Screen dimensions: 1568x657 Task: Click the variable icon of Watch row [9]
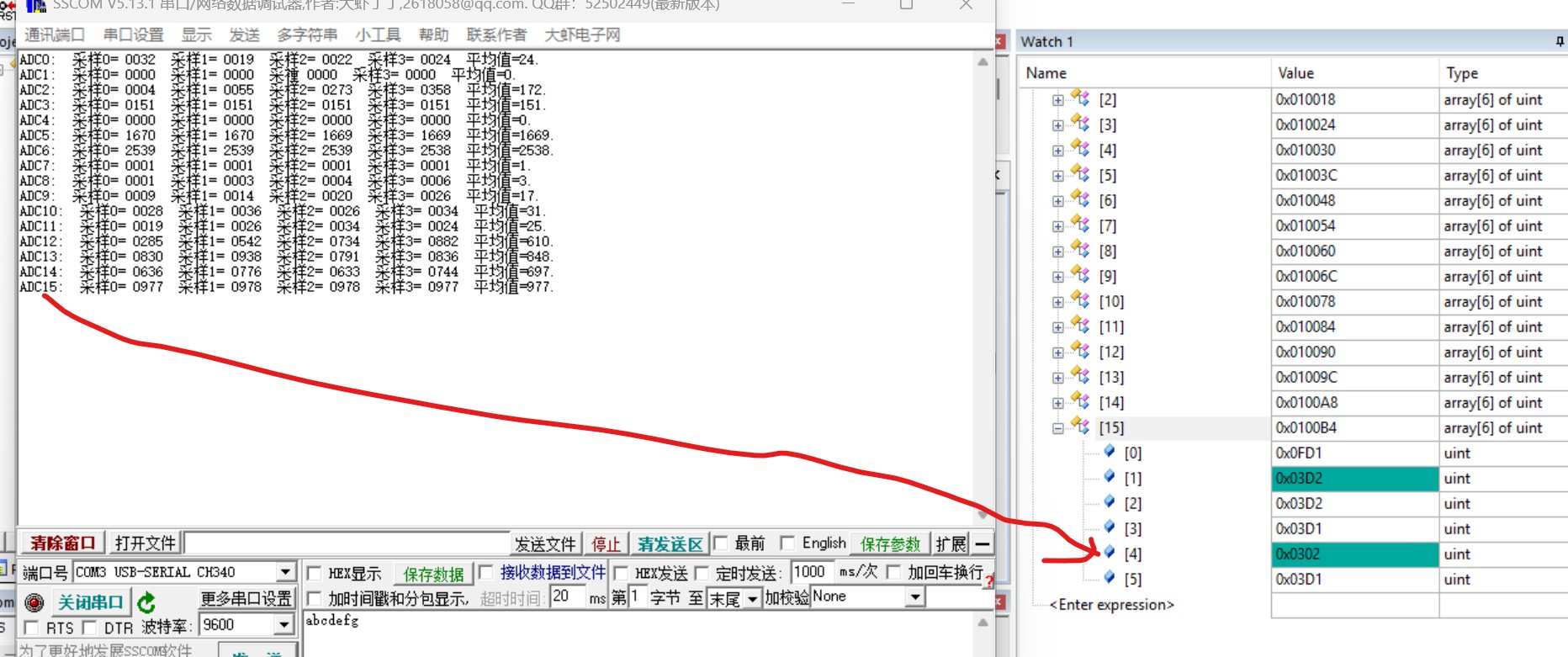click(1080, 275)
